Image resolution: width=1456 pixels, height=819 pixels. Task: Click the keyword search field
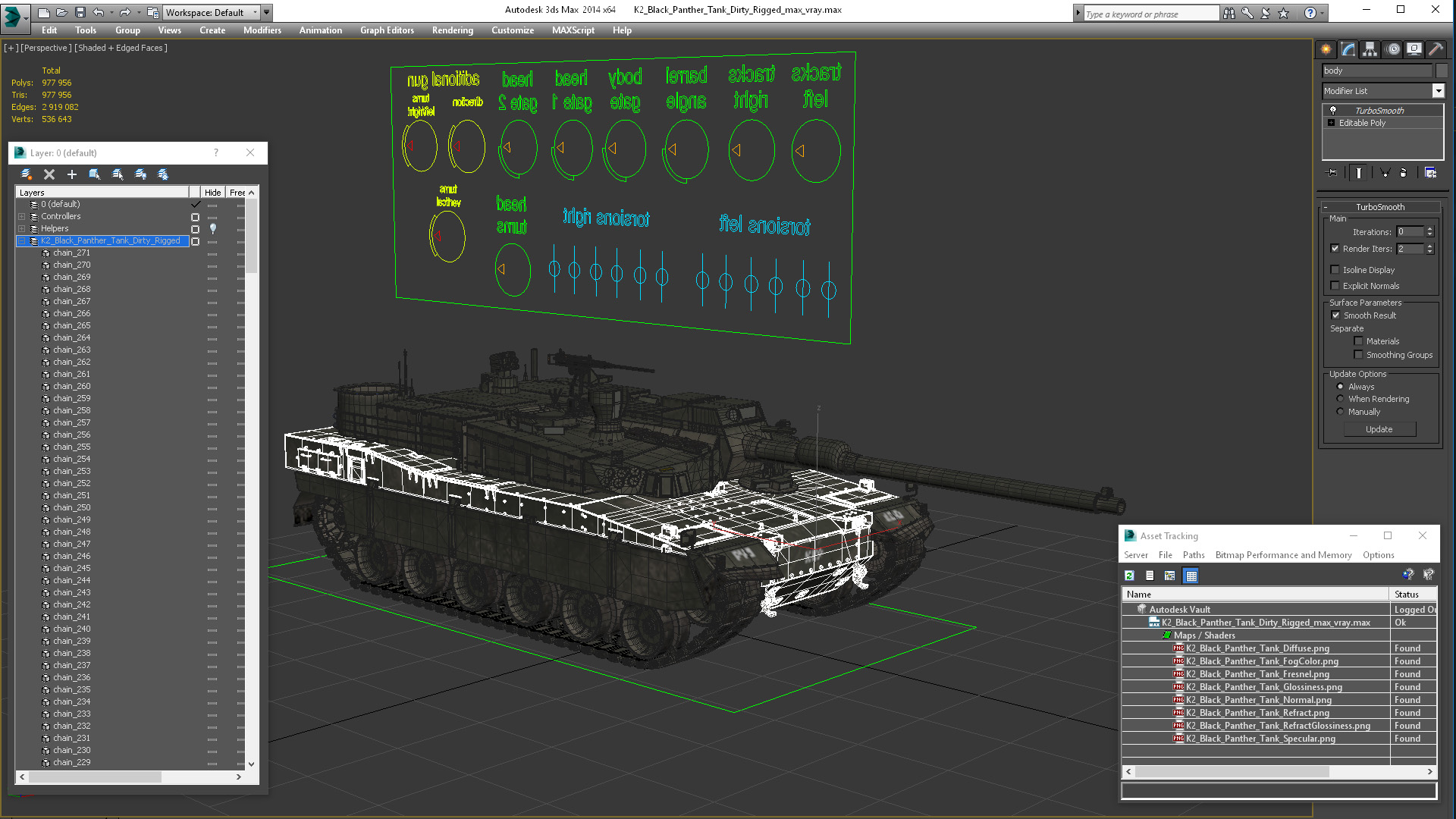coord(1150,14)
